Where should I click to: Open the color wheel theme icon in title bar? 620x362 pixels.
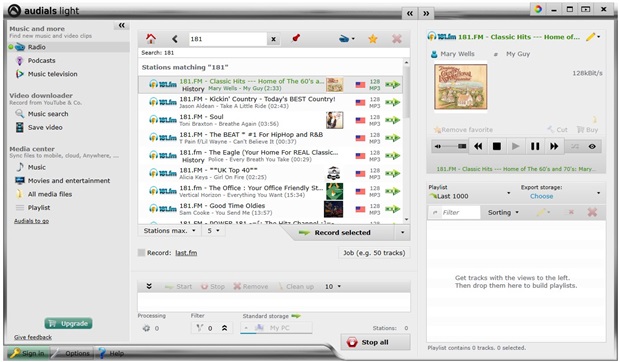click(x=538, y=9)
